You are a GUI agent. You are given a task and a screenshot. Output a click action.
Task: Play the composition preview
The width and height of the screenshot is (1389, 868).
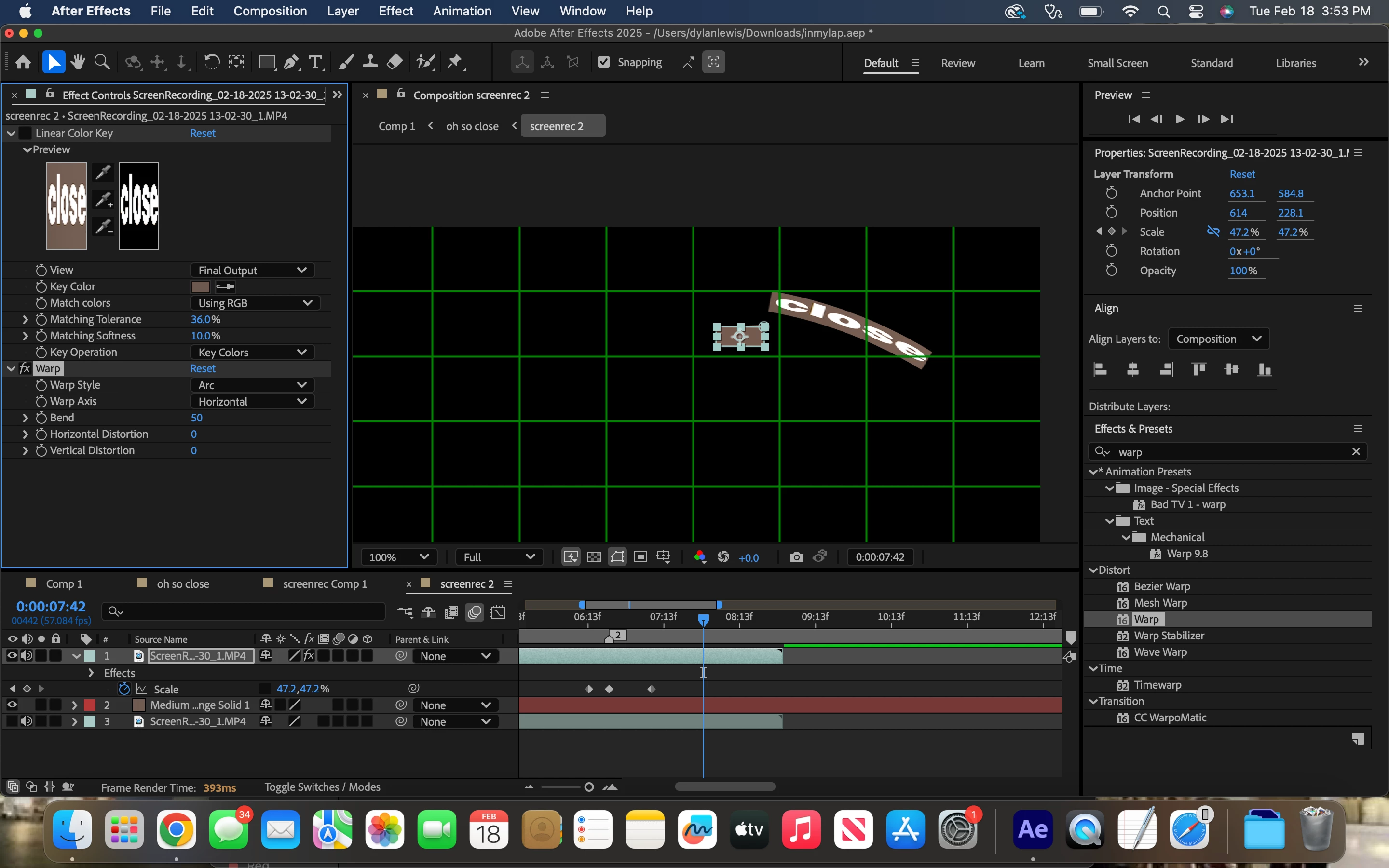[x=1180, y=119]
